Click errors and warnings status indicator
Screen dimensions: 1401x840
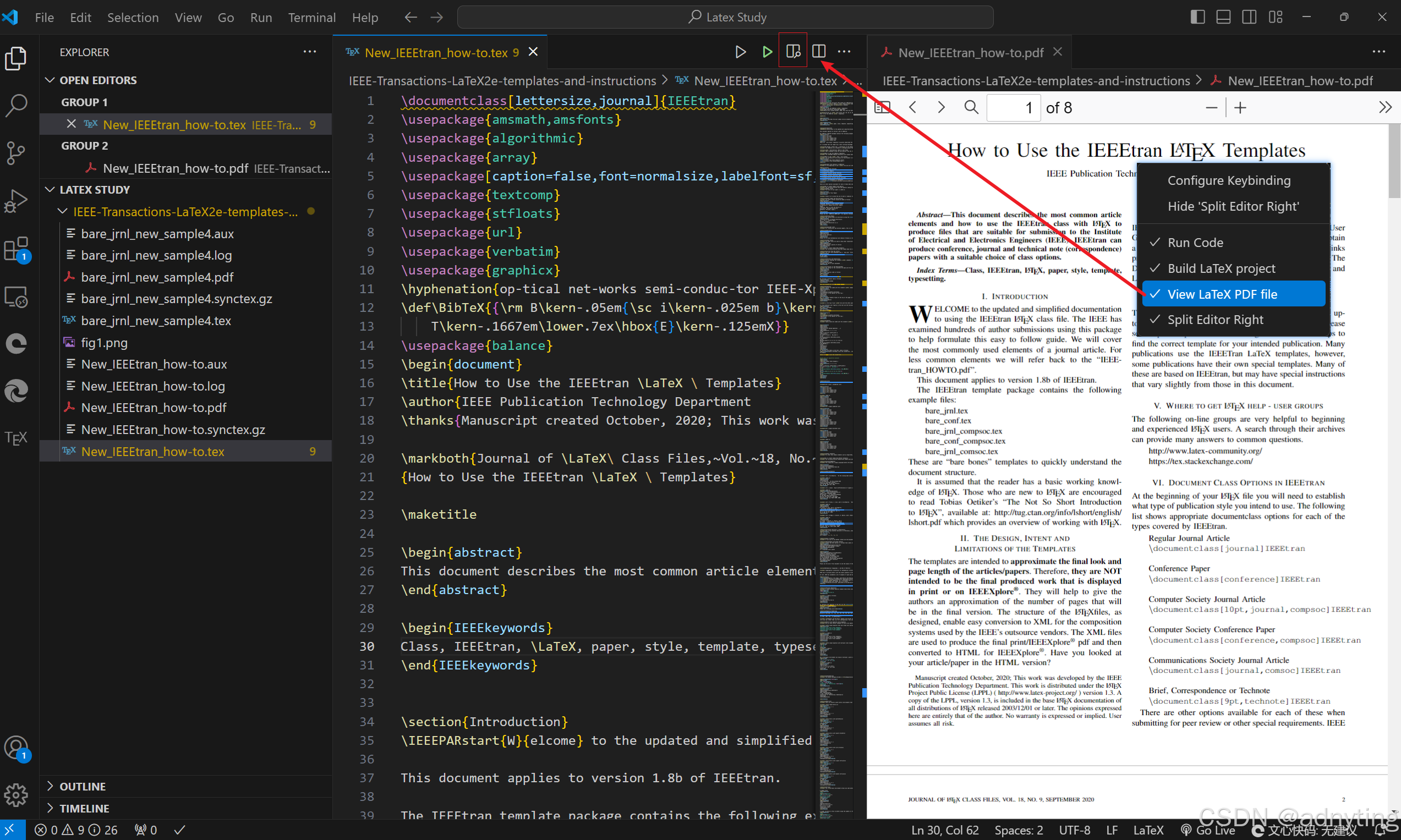click(x=76, y=830)
